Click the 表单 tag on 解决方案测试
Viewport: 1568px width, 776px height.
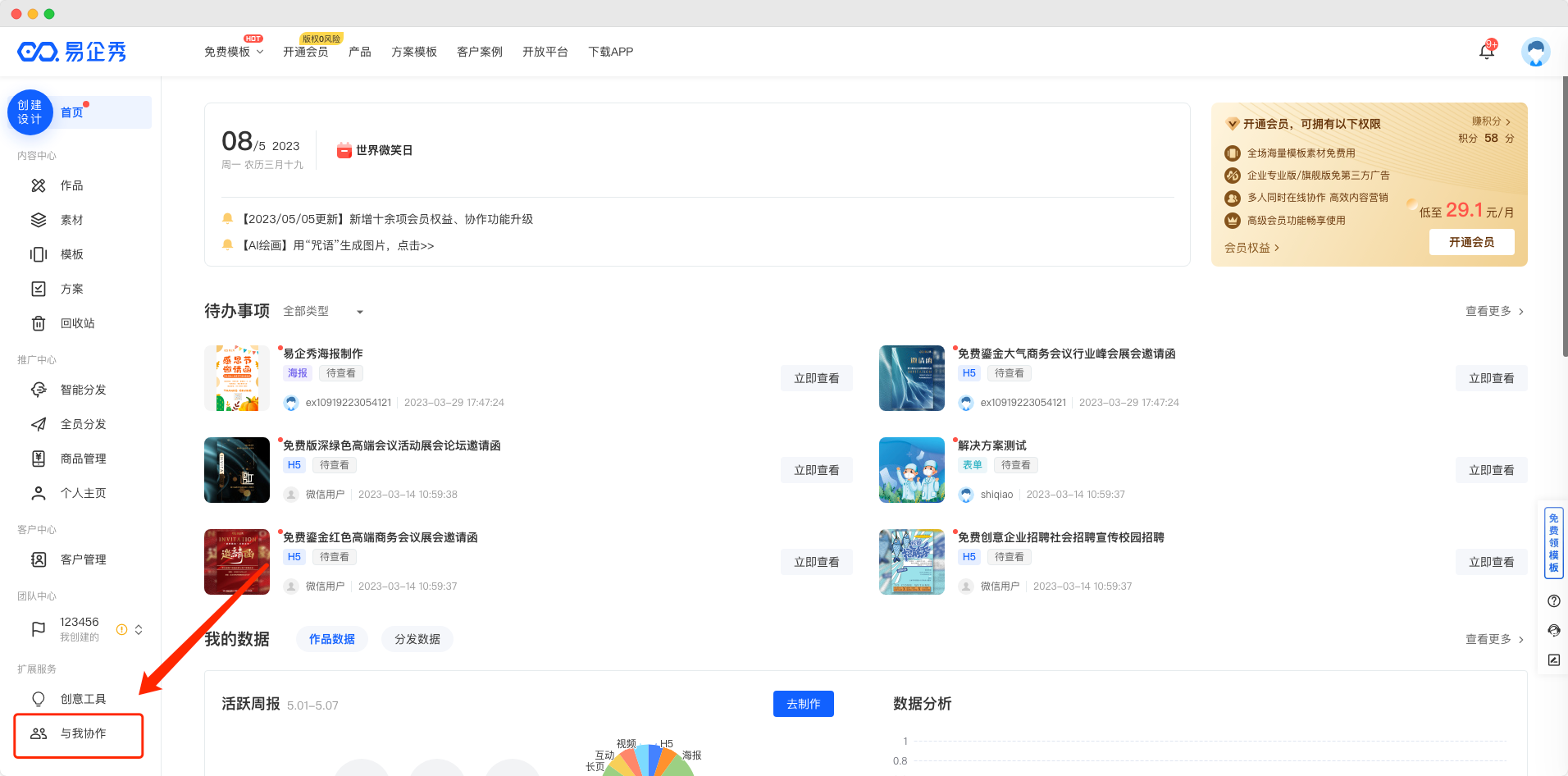point(973,465)
